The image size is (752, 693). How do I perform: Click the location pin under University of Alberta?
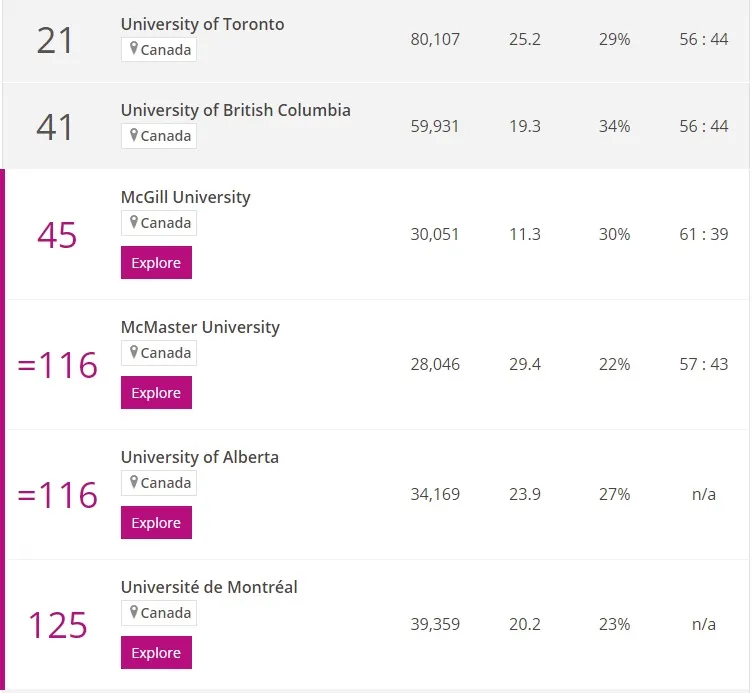click(134, 482)
